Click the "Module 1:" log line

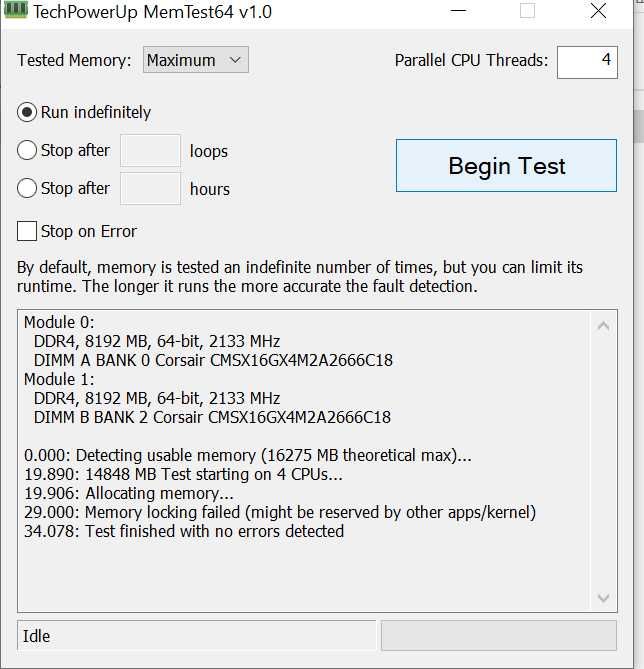[59, 379]
